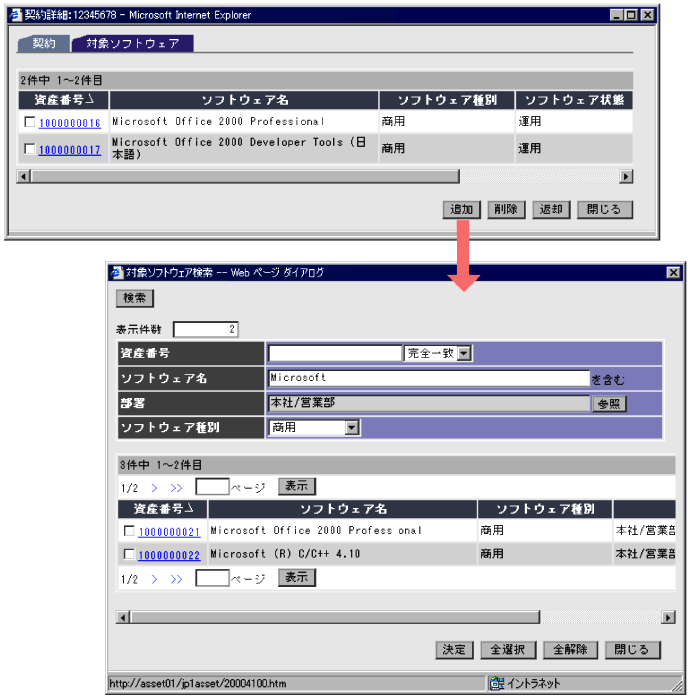Jump to last page using the bottom double arrow
Viewport: 688px width, 698px height.
pos(176,579)
